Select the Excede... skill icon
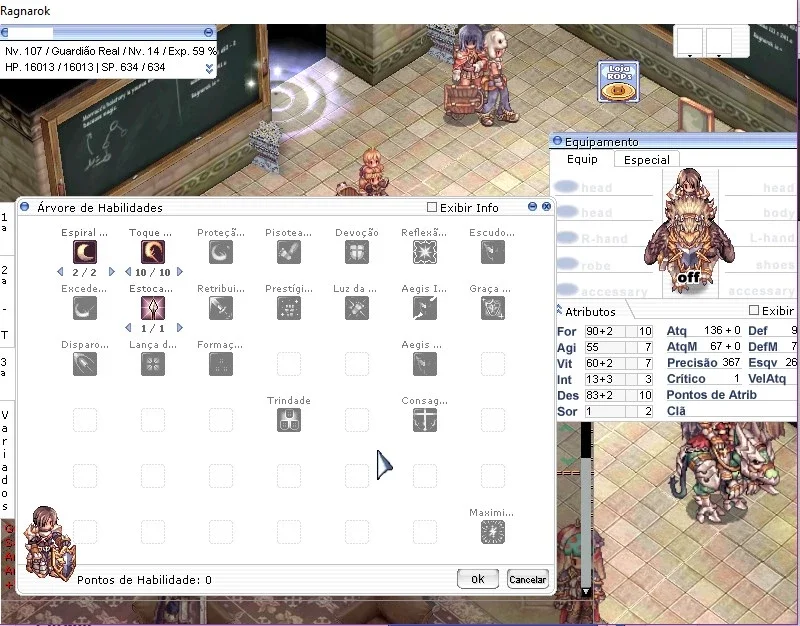 [x=85, y=308]
